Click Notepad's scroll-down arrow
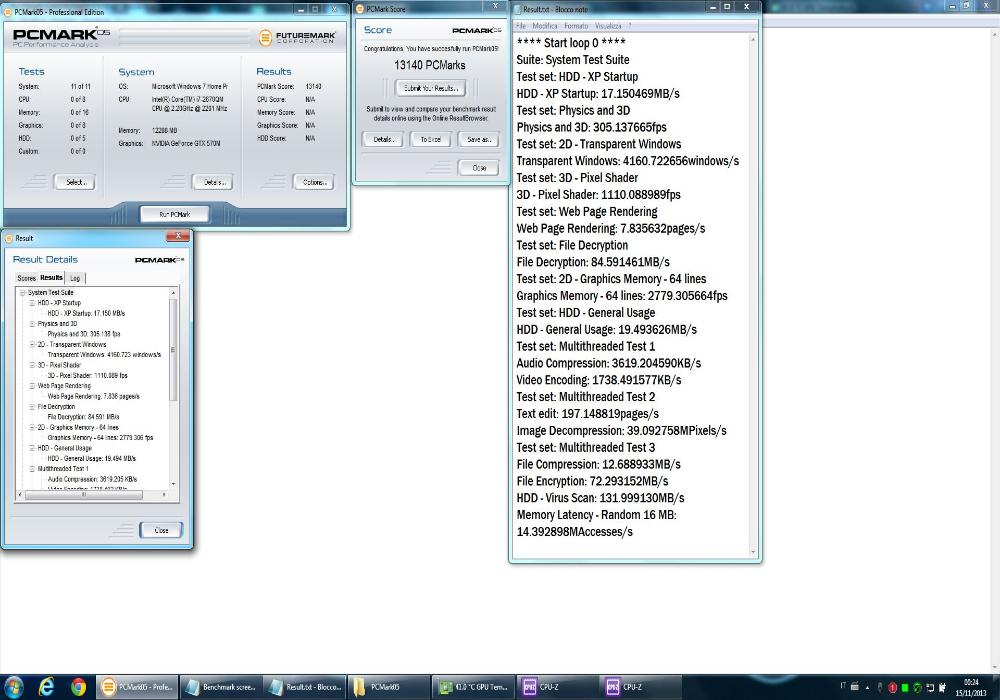The width and height of the screenshot is (1000, 700). (753, 552)
